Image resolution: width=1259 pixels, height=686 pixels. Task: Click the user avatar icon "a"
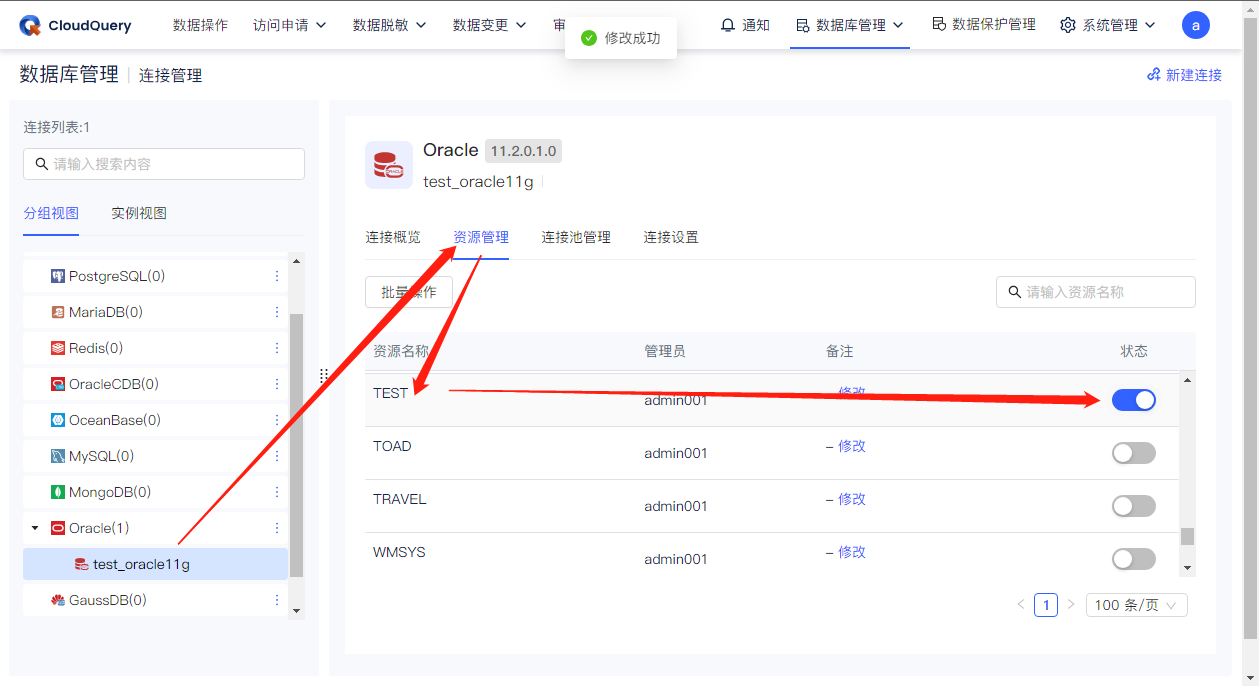[1195, 25]
